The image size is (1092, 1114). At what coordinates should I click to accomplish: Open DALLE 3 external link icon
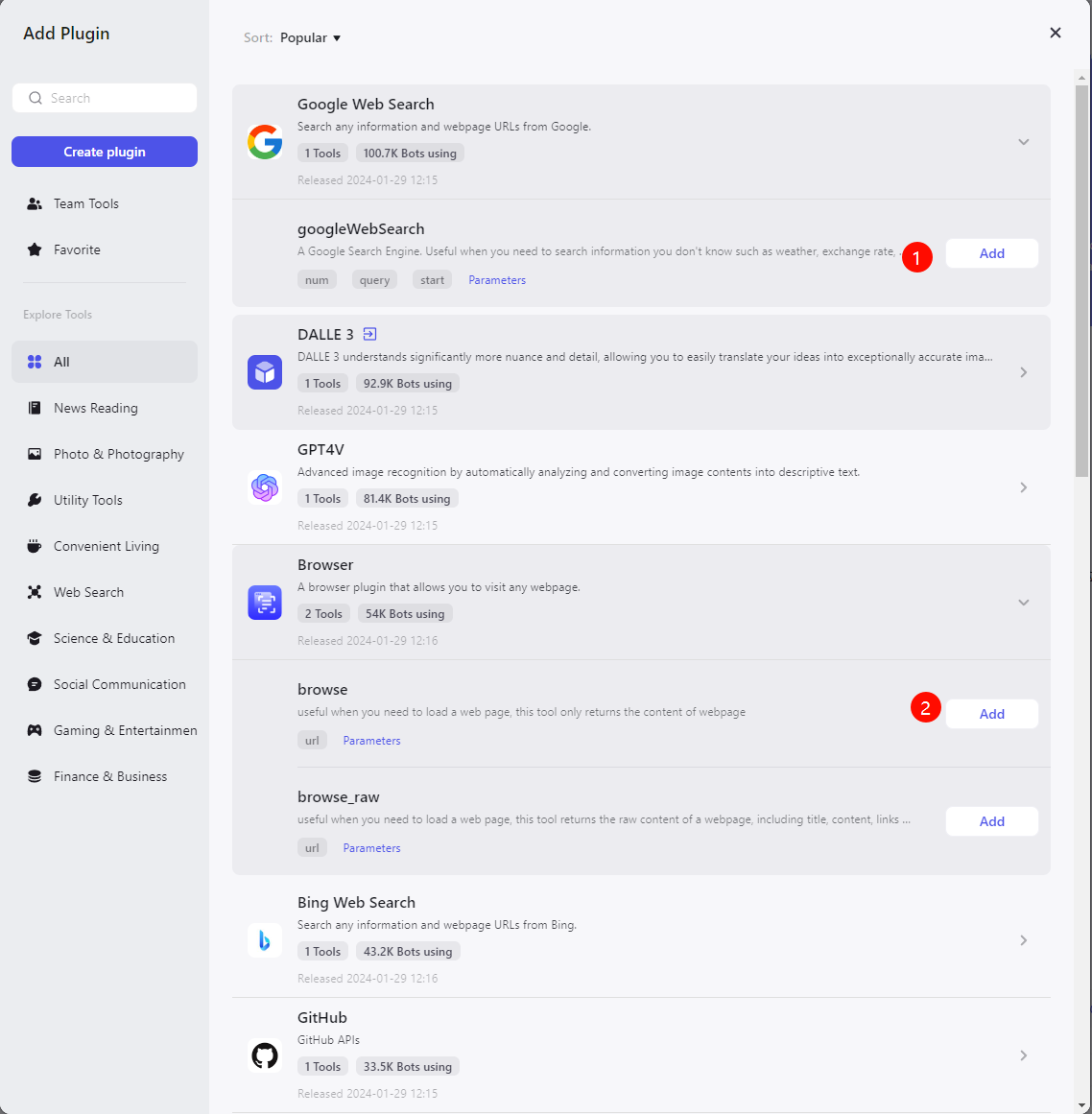[370, 334]
